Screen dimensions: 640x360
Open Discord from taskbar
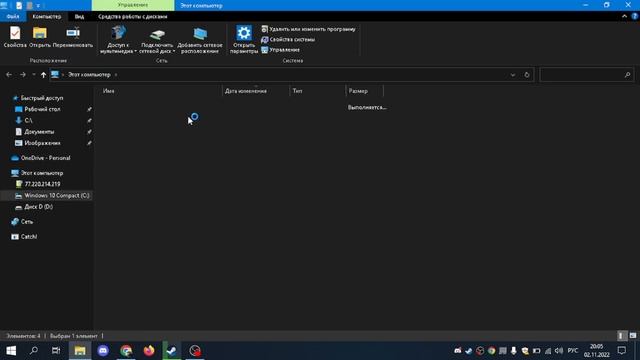pos(103,351)
